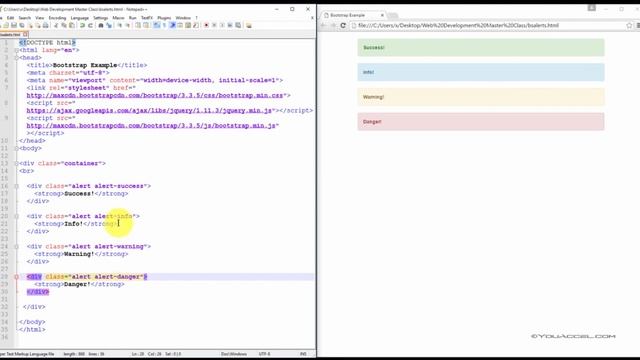
Task: Open the Plugins menu
Action: click(164, 18)
